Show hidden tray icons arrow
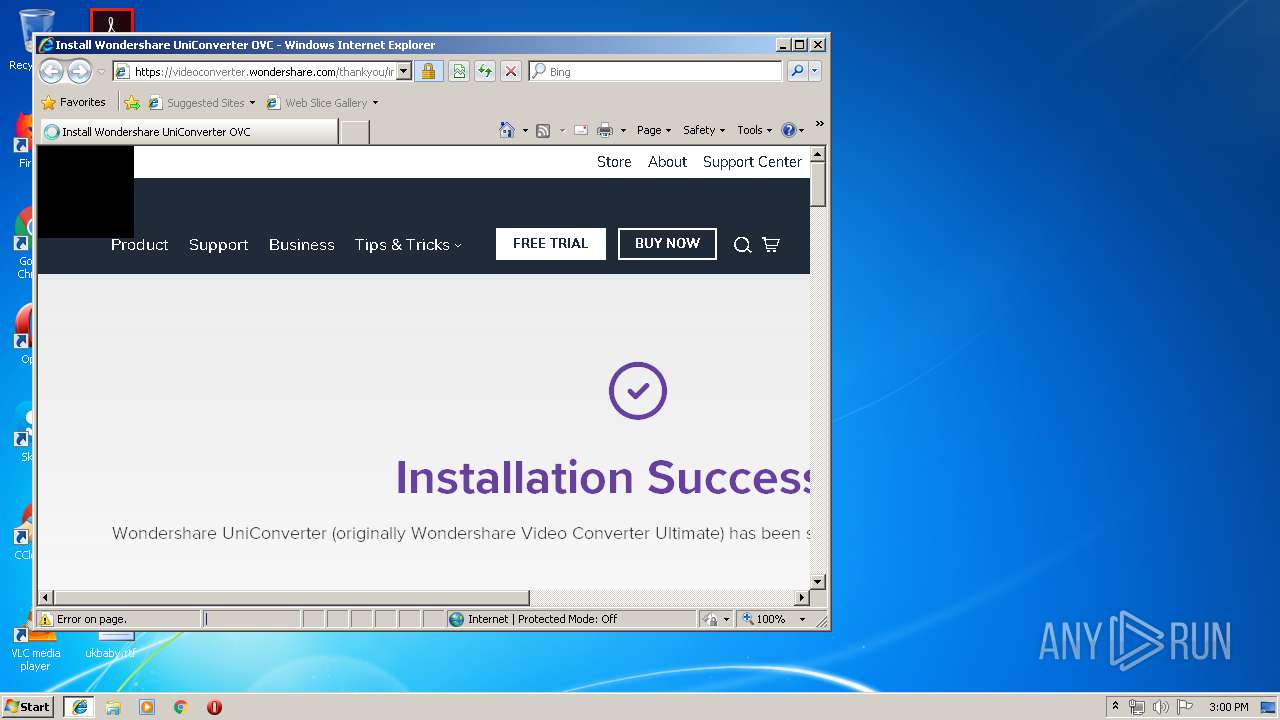 (1116, 707)
